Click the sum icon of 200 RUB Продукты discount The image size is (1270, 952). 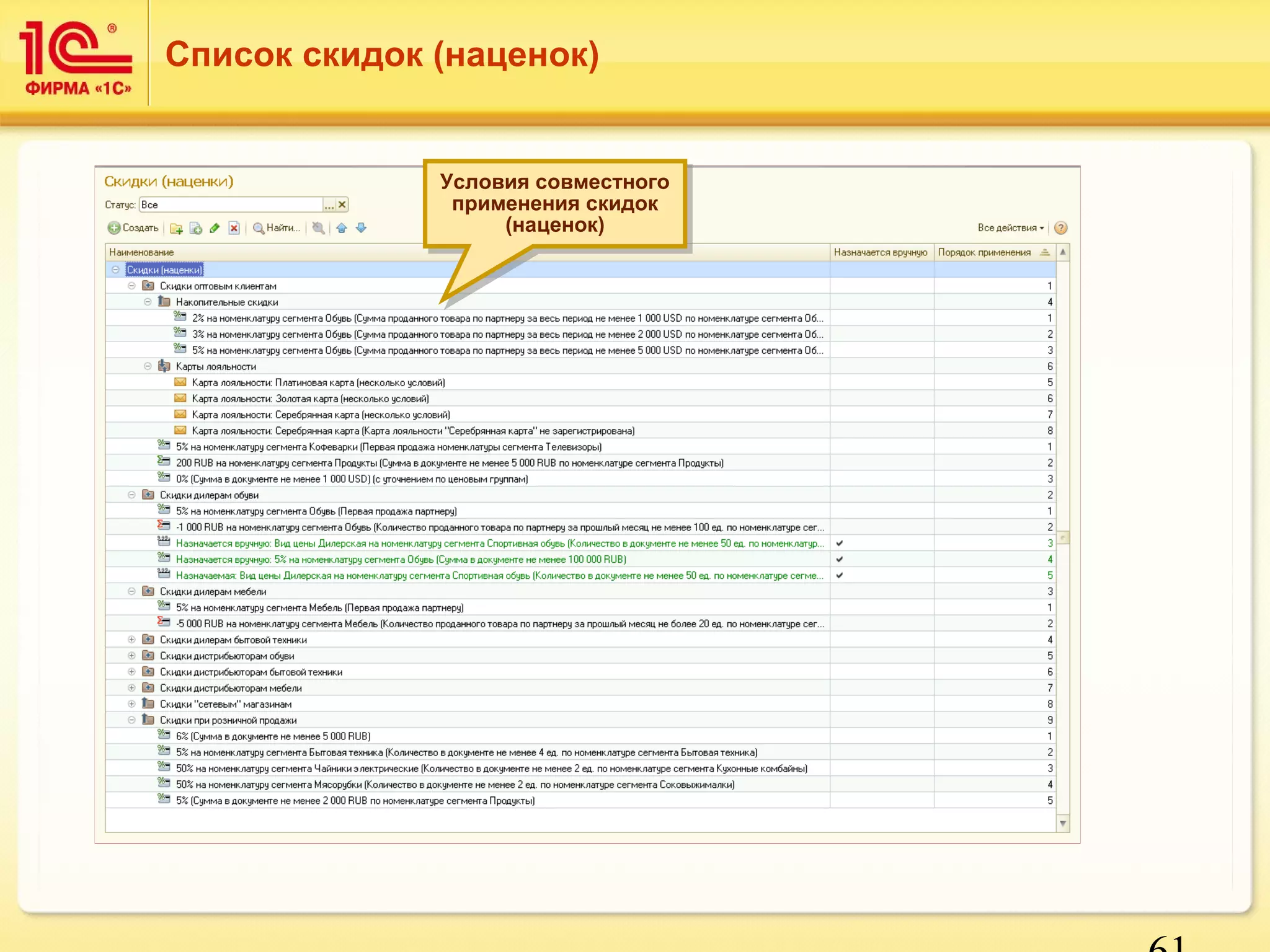coord(164,461)
